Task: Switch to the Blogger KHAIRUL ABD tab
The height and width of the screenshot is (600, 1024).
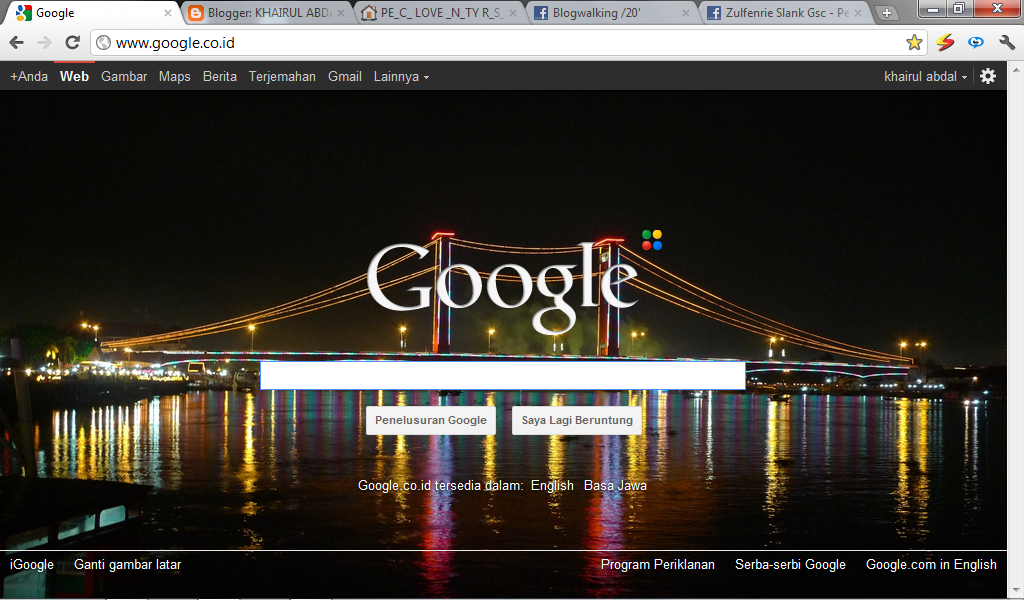Action: (x=268, y=13)
